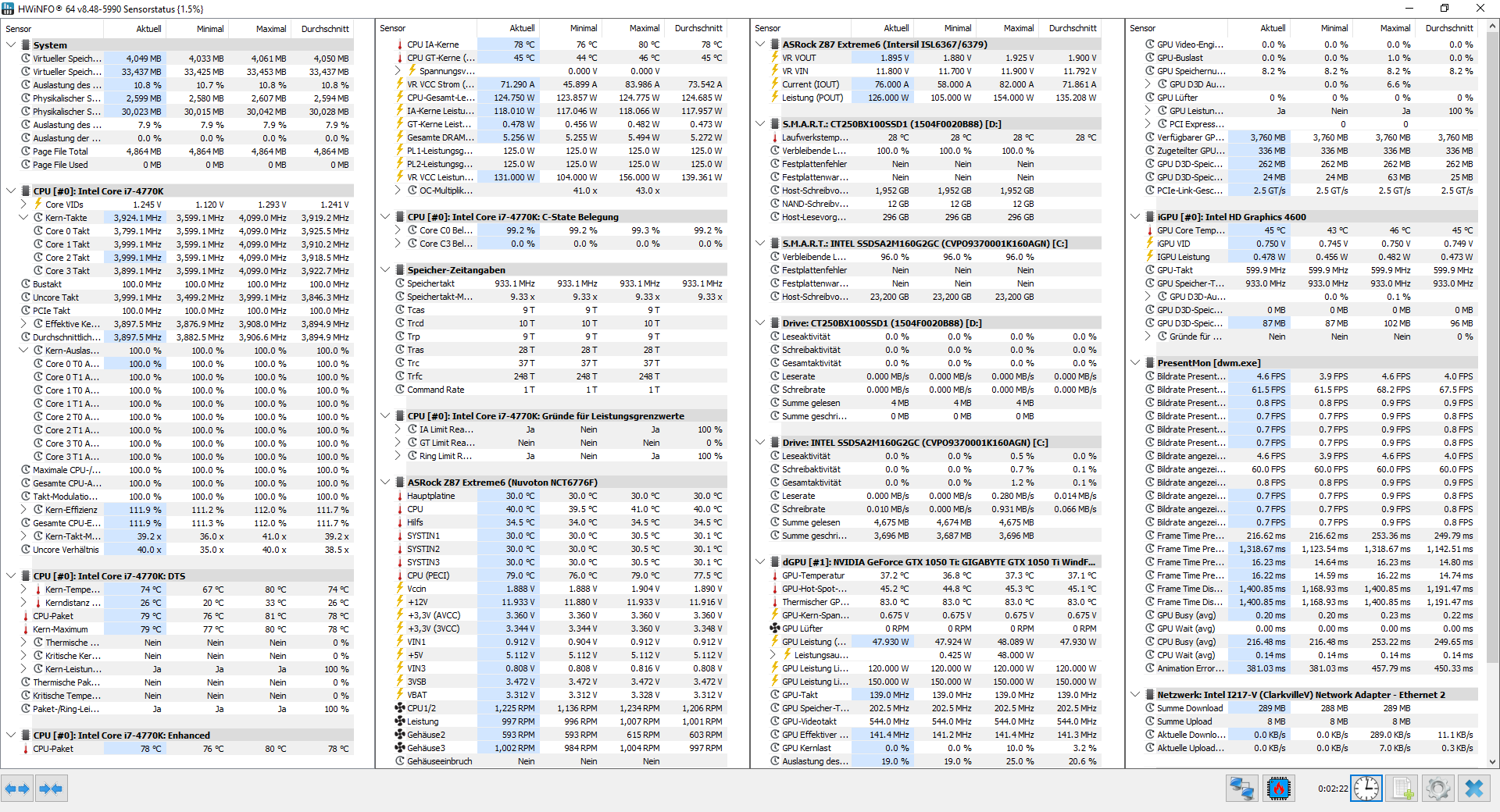Select the Gehäuseeinbruch row
The height and width of the screenshot is (812, 1500).
click(553, 761)
